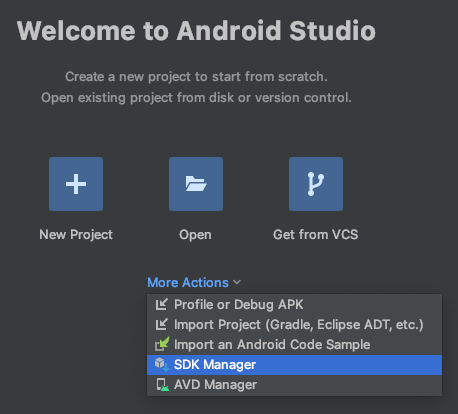Click the Get from VCS text label

[x=316, y=235]
